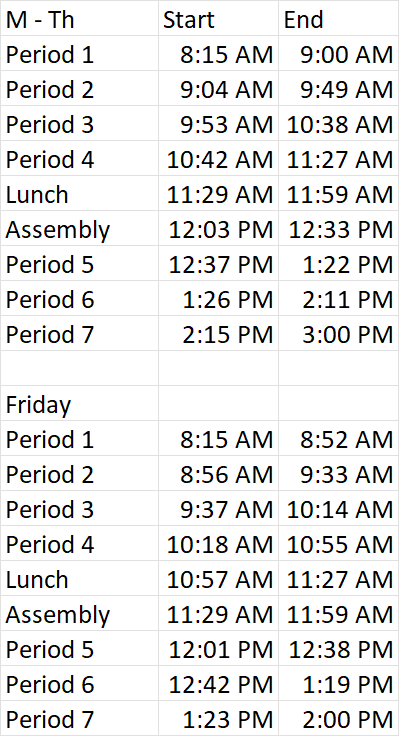399x736 pixels.
Task: Select the 8:52 AM end time cell
Action: (338, 438)
